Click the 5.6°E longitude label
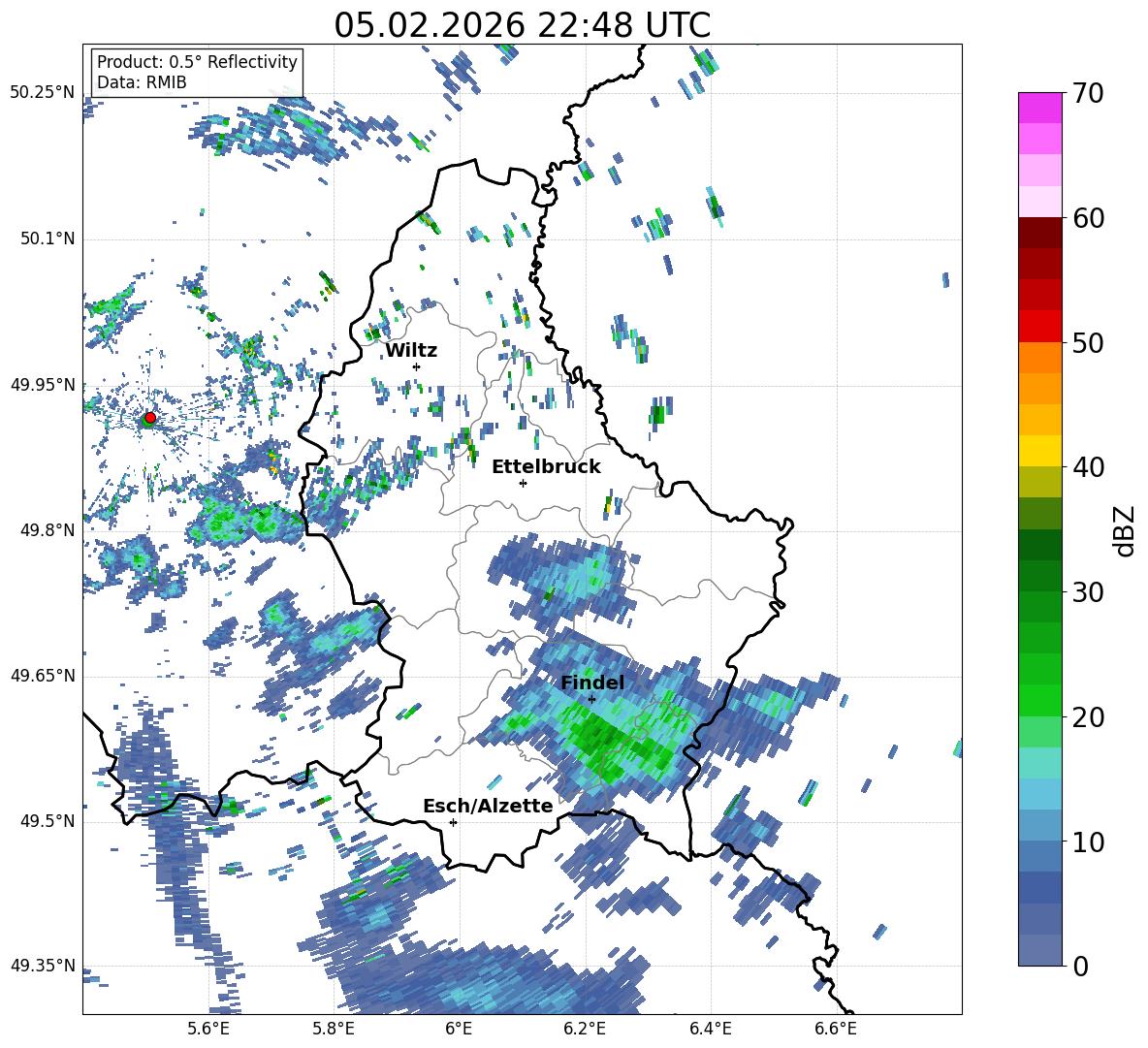 (207, 1029)
